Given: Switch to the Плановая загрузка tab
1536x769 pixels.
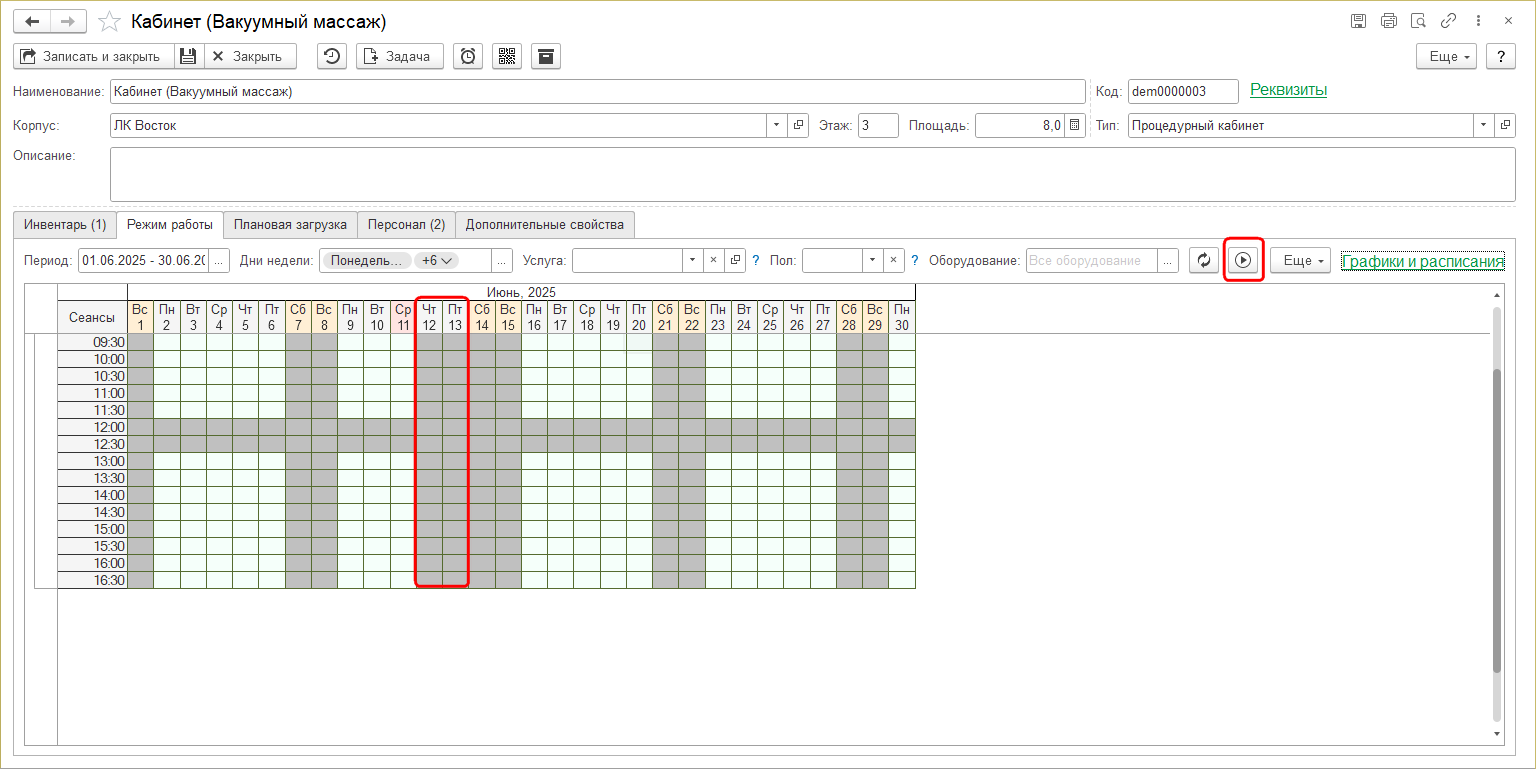Looking at the screenshot, I should 290,224.
